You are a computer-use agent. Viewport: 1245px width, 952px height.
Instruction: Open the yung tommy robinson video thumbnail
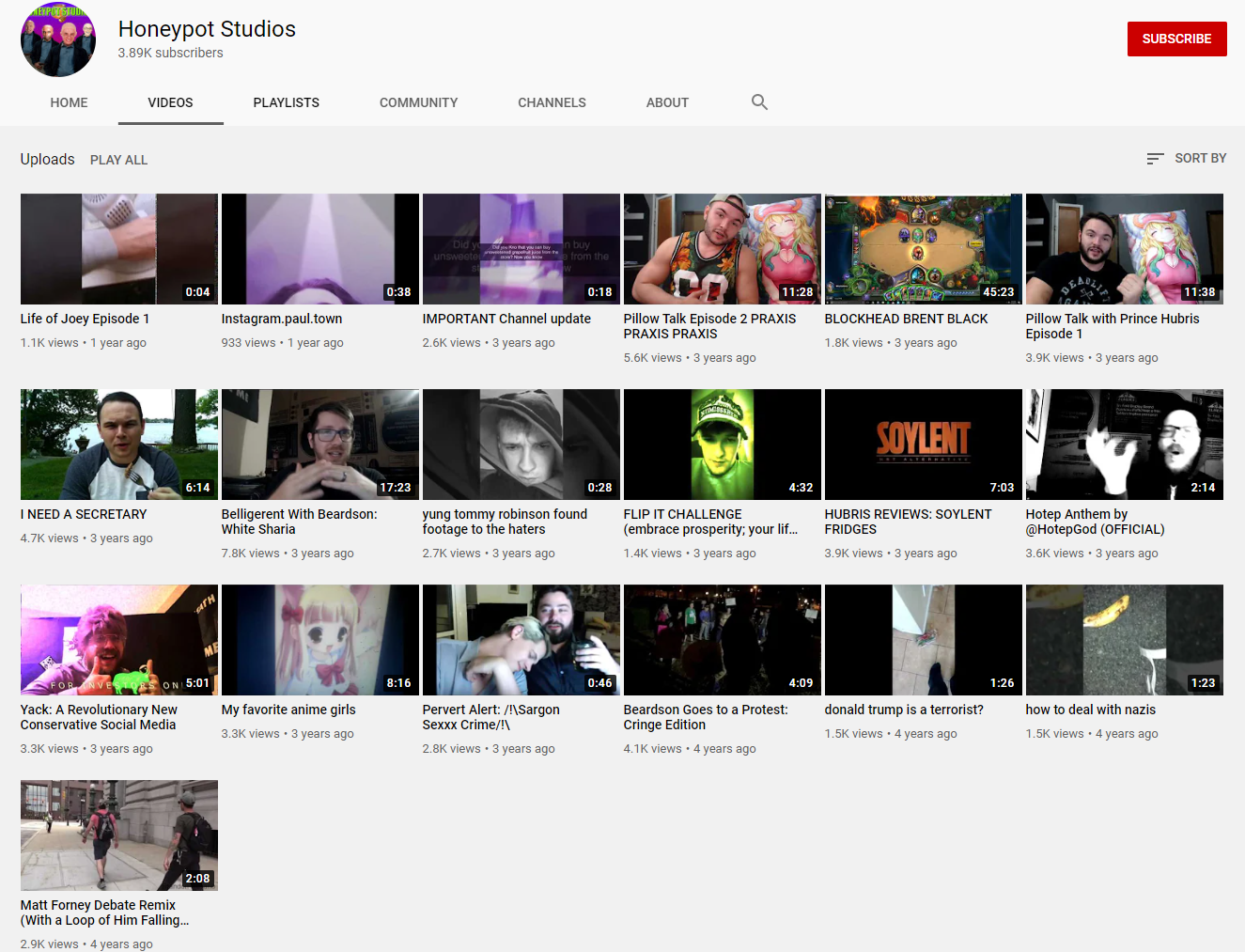521,445
